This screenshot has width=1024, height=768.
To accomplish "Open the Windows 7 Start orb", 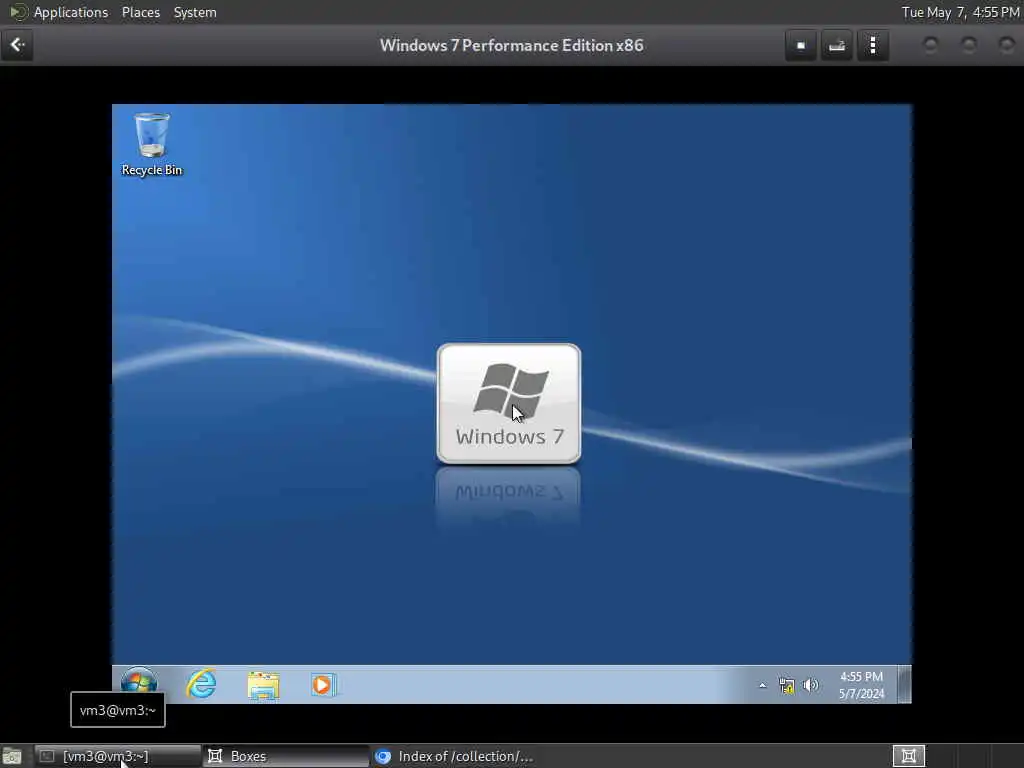I will click(139, 684).
